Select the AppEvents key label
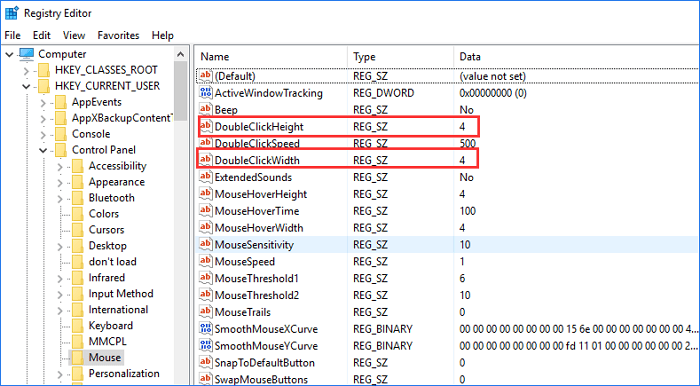Screen dimensions: 700x386 (x=96, y=102)
